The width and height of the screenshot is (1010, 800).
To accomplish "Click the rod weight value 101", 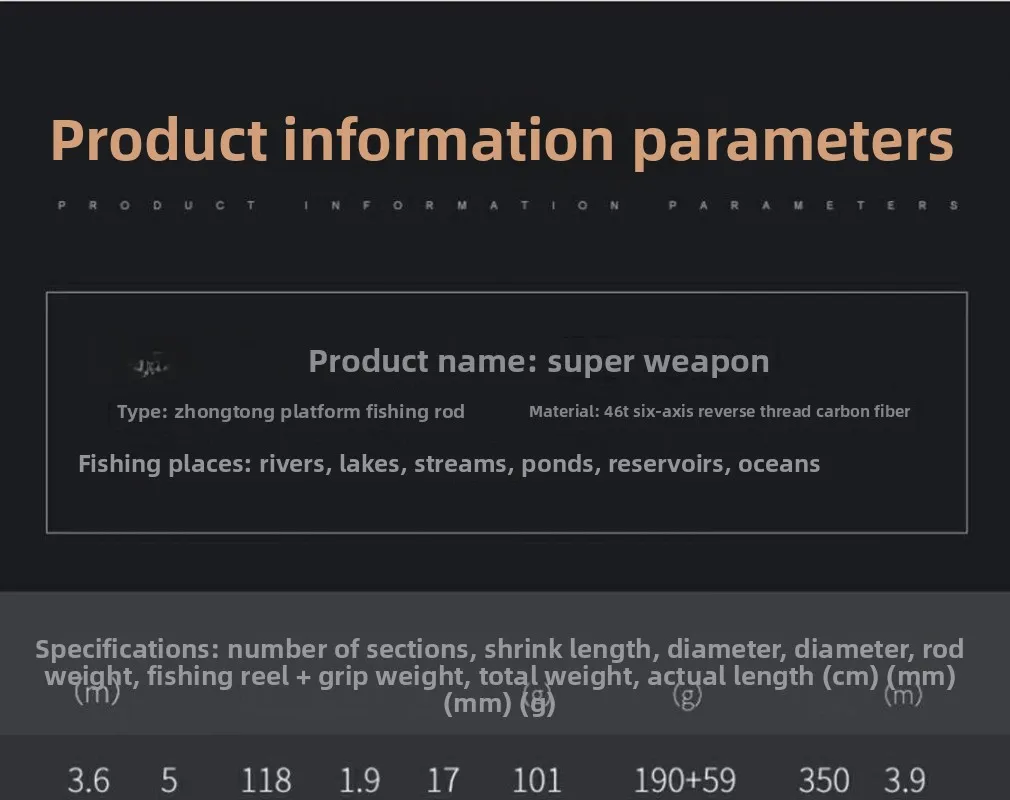I will (x=536, y=780).
